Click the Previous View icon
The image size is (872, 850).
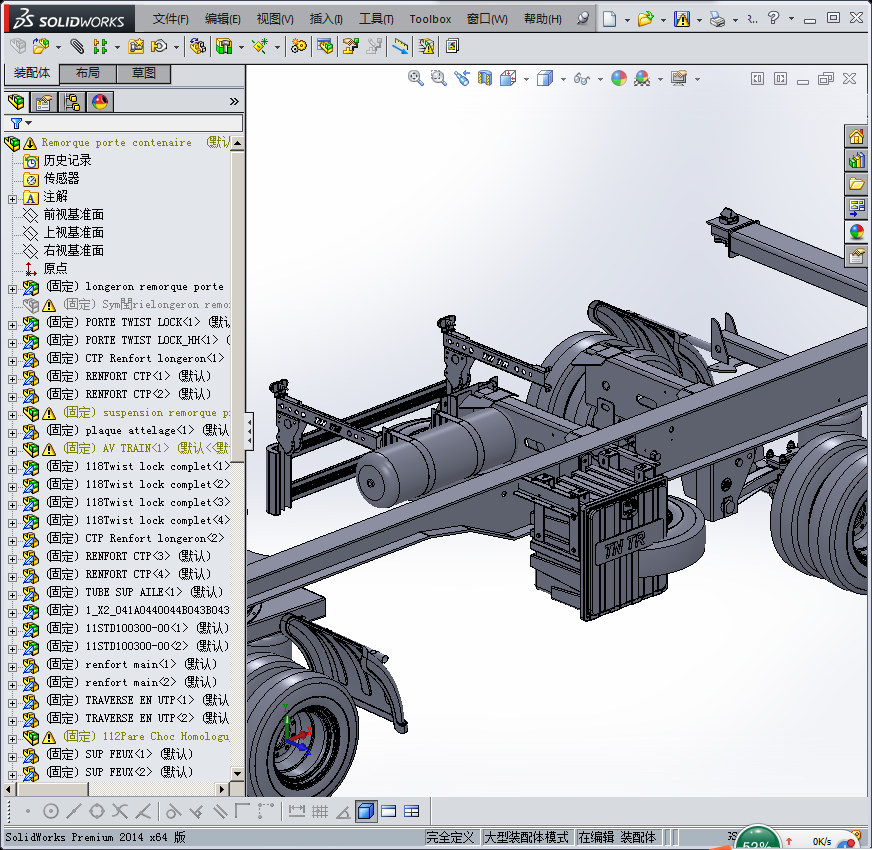(x=461, y=78)
